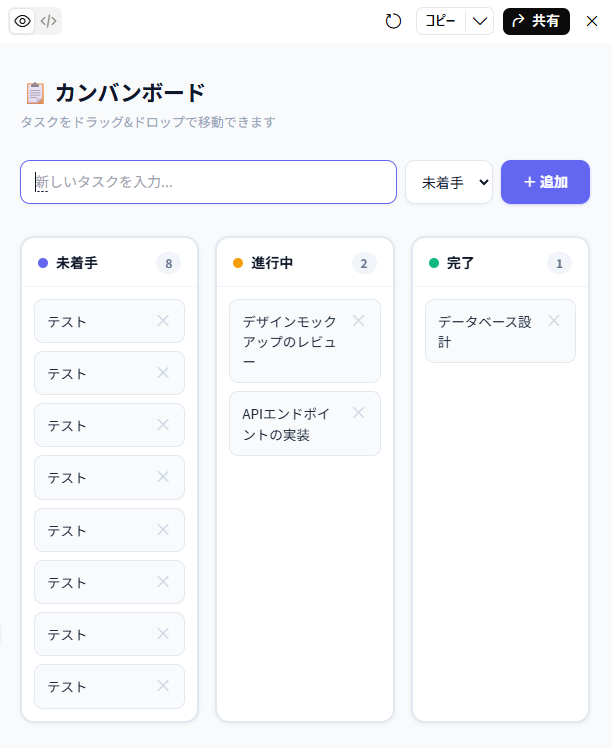Delete the third テスト task card
Image resolution: width=612 pixels, height=748 pixels.
[163, 425]
